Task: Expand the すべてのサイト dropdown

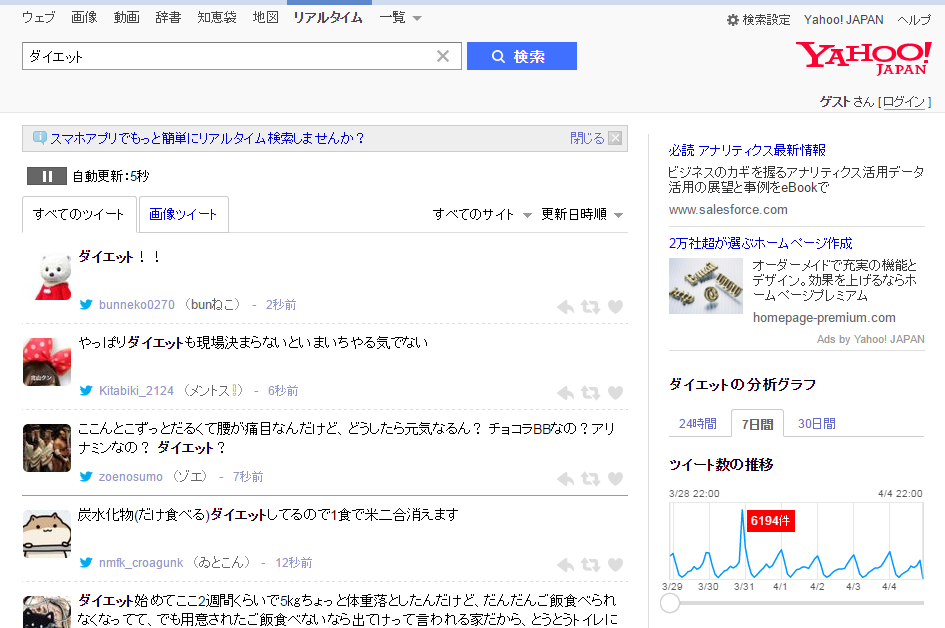Action: [x=482, y=215]
